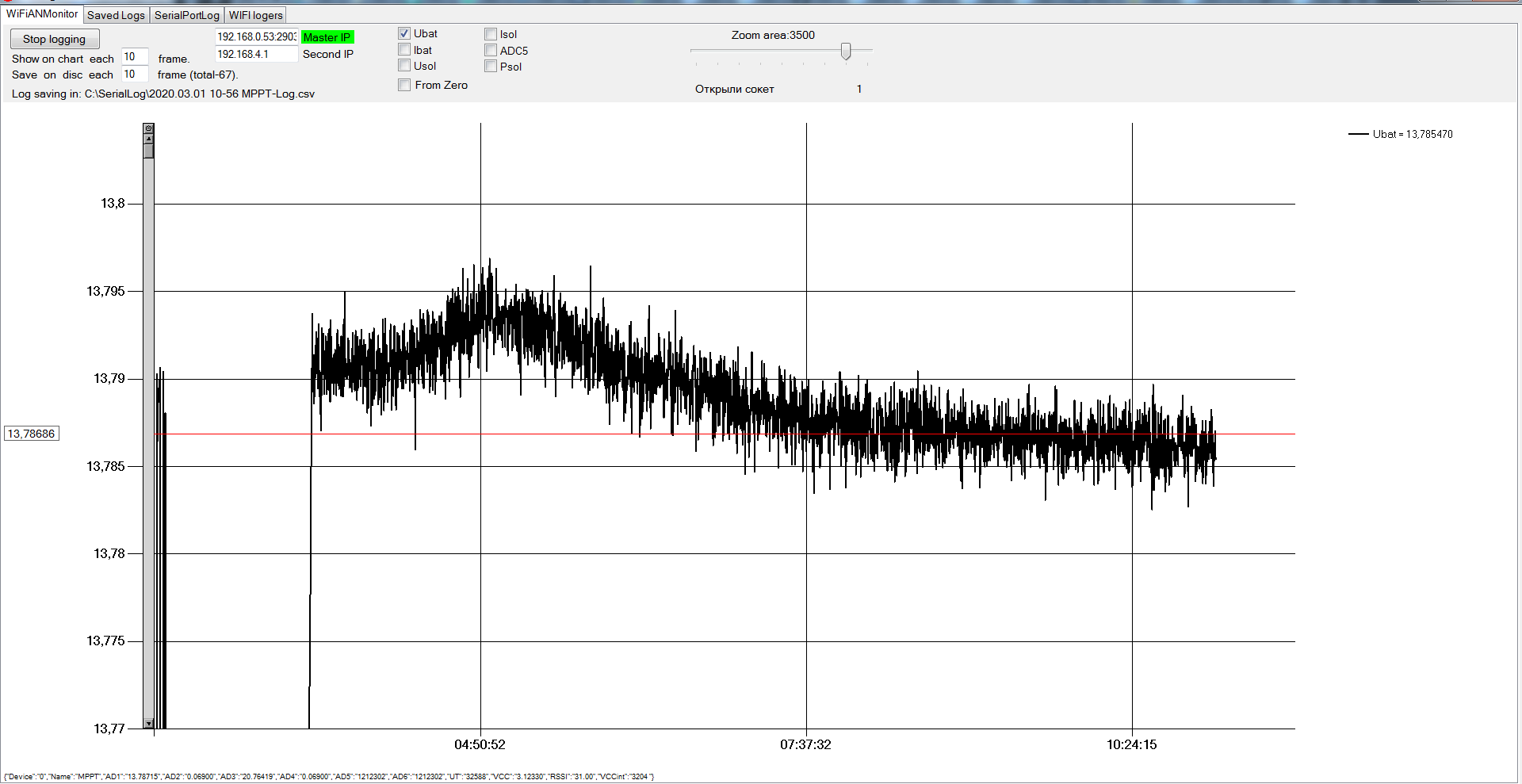Go to the WIFI logers tab

255,15
